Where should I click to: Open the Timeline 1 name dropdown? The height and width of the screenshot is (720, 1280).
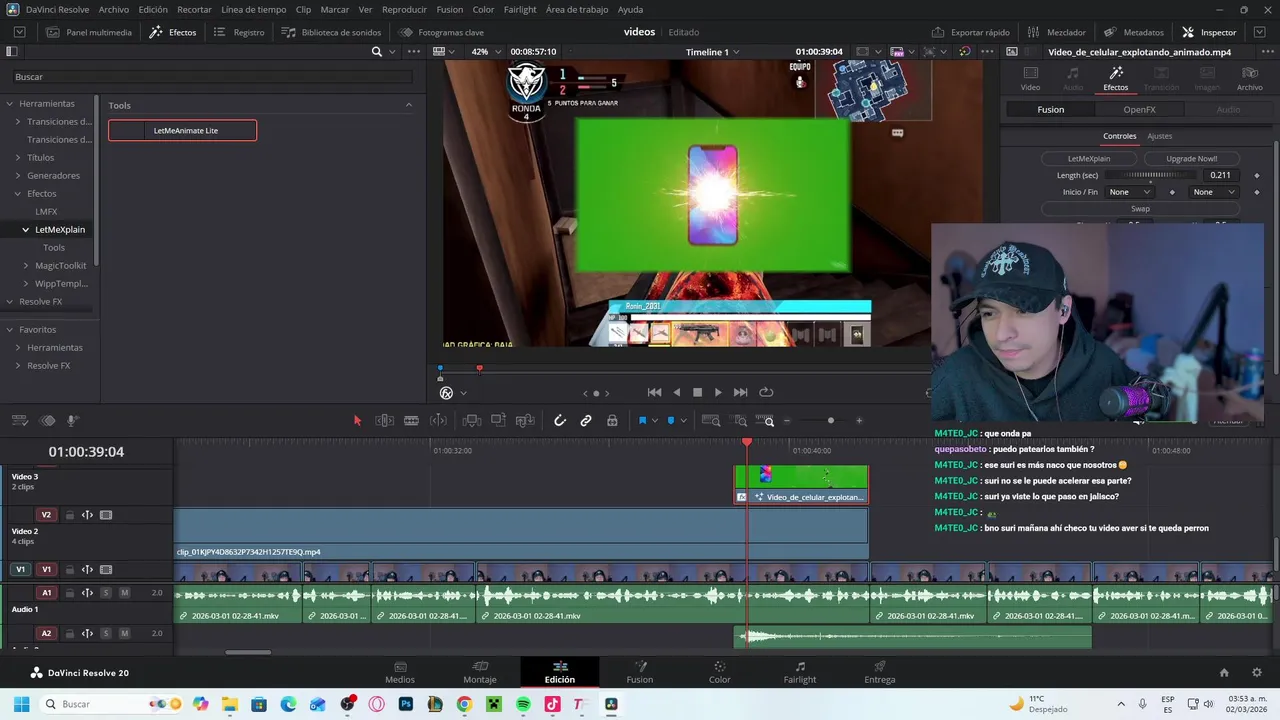pyautogui.click(x=713, y=52)
